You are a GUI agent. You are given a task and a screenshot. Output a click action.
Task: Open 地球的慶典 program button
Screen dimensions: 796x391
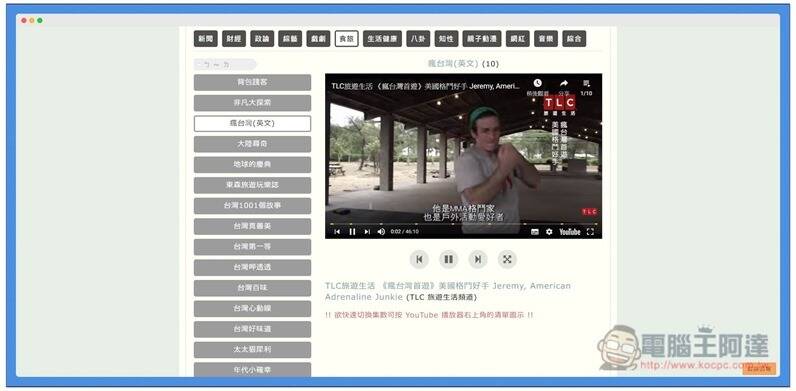[252, 165]
